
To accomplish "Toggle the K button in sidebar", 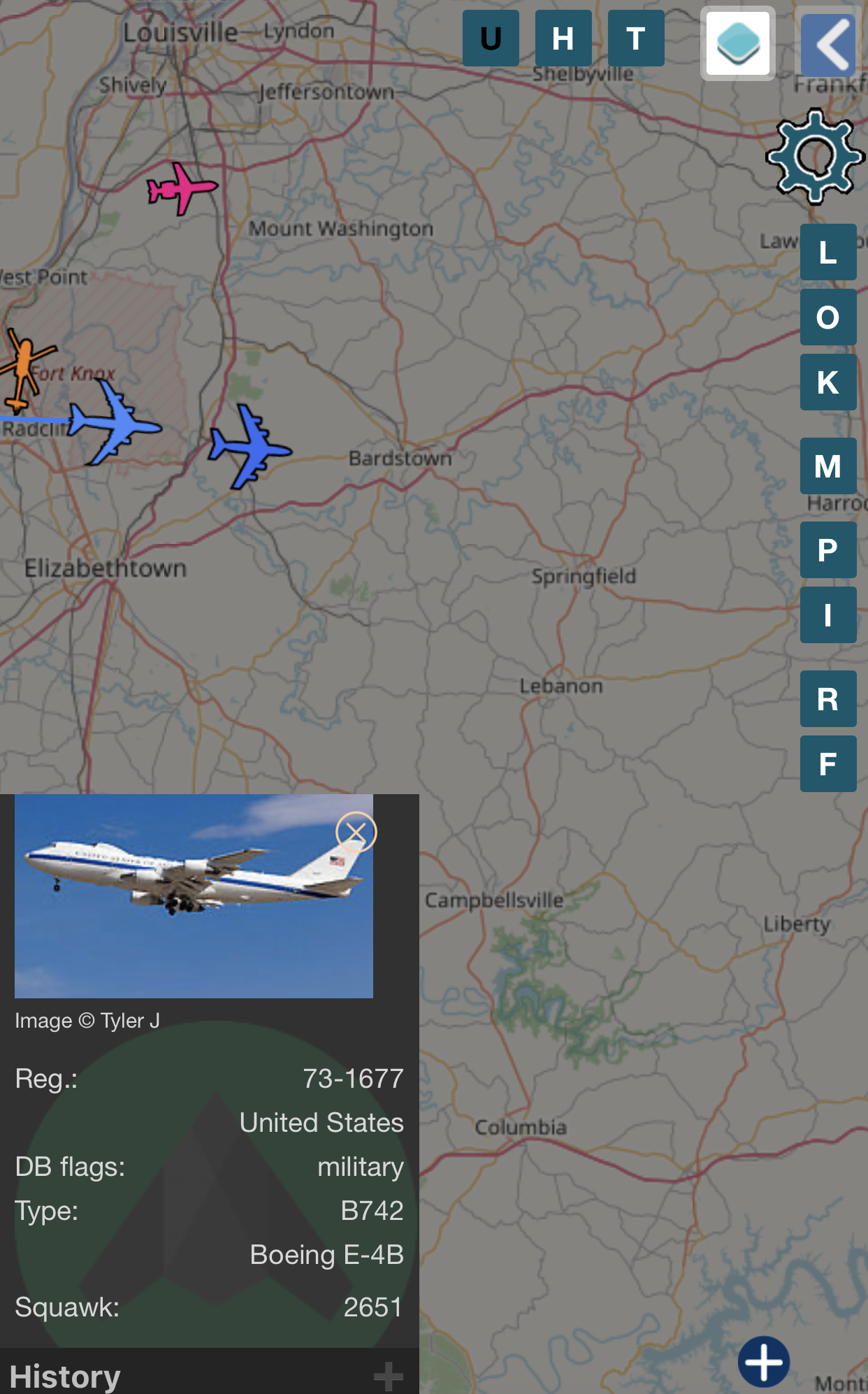I will (828, 382).
